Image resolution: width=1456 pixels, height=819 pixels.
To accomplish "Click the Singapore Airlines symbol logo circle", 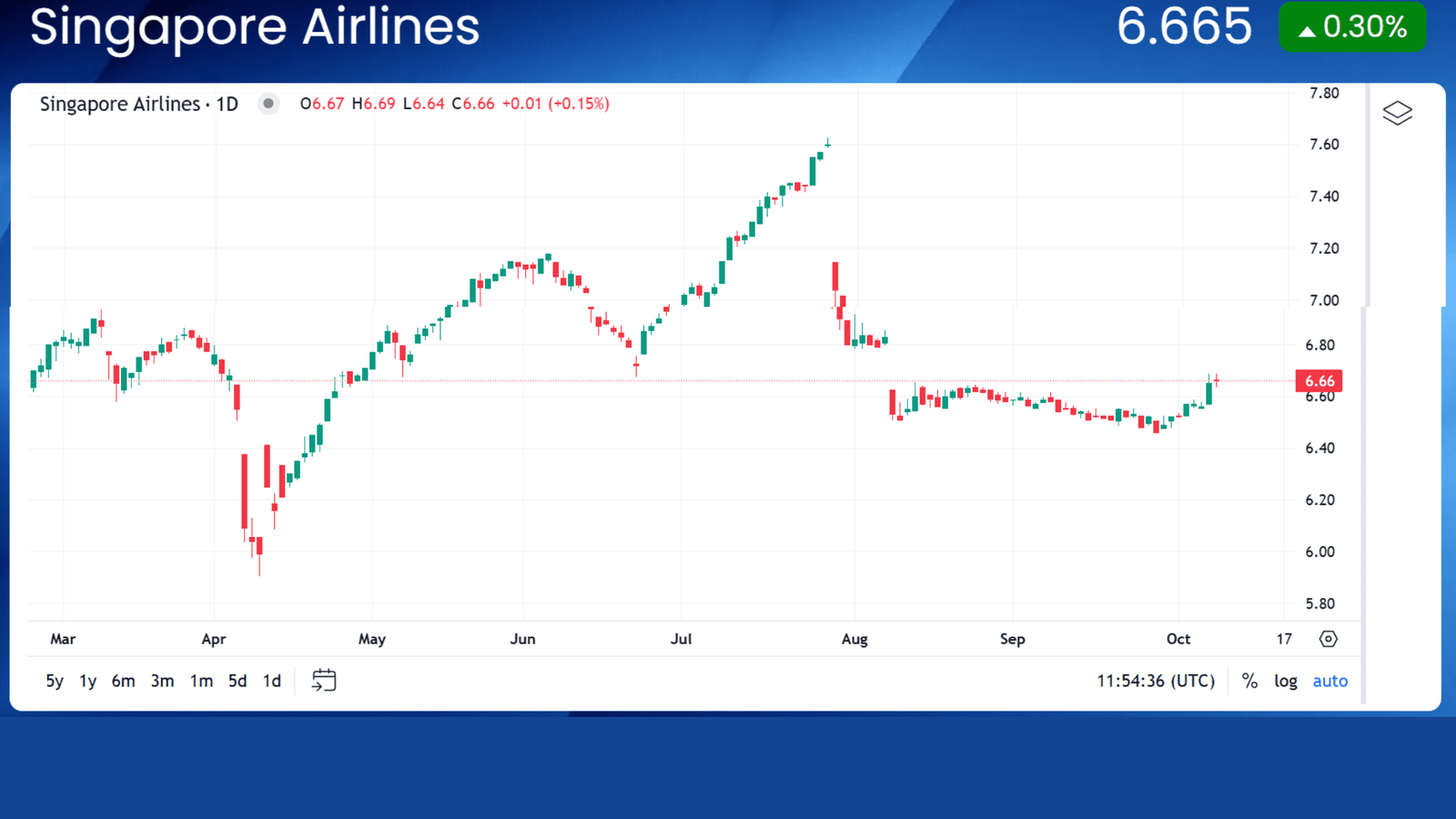I will (x=268, y=104).
